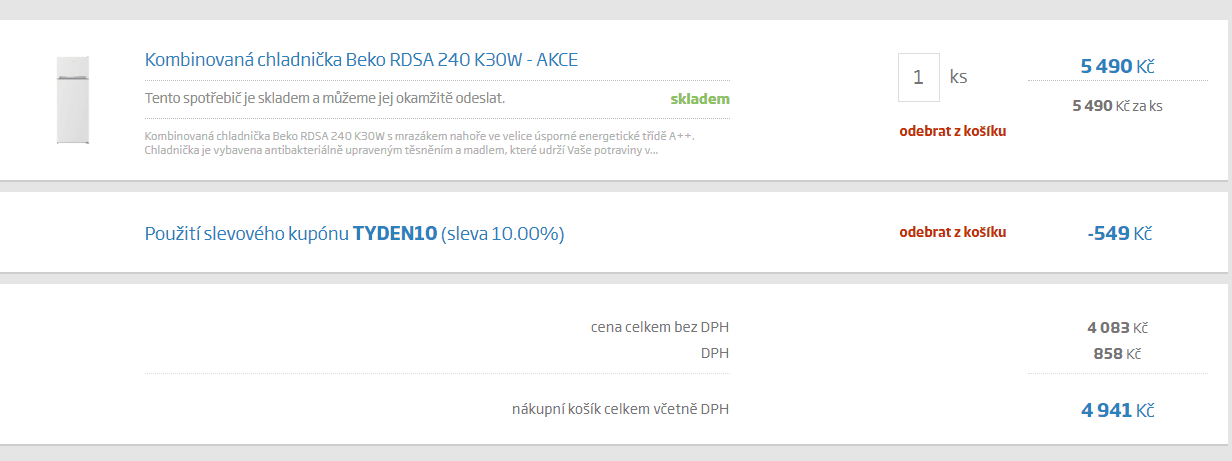Click the blue 5 490 Kč product price

point(1117,67)
